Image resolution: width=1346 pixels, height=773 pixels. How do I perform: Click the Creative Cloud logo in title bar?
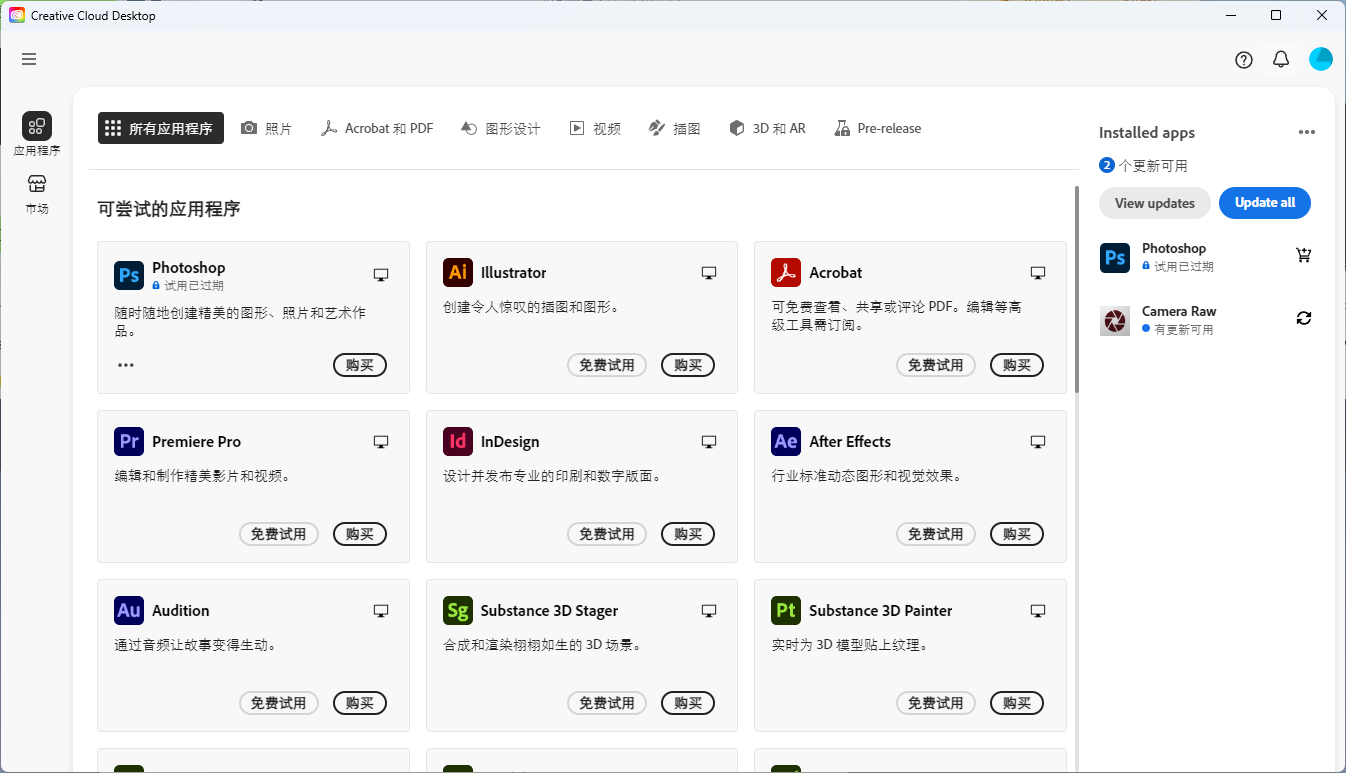point(17,15)
